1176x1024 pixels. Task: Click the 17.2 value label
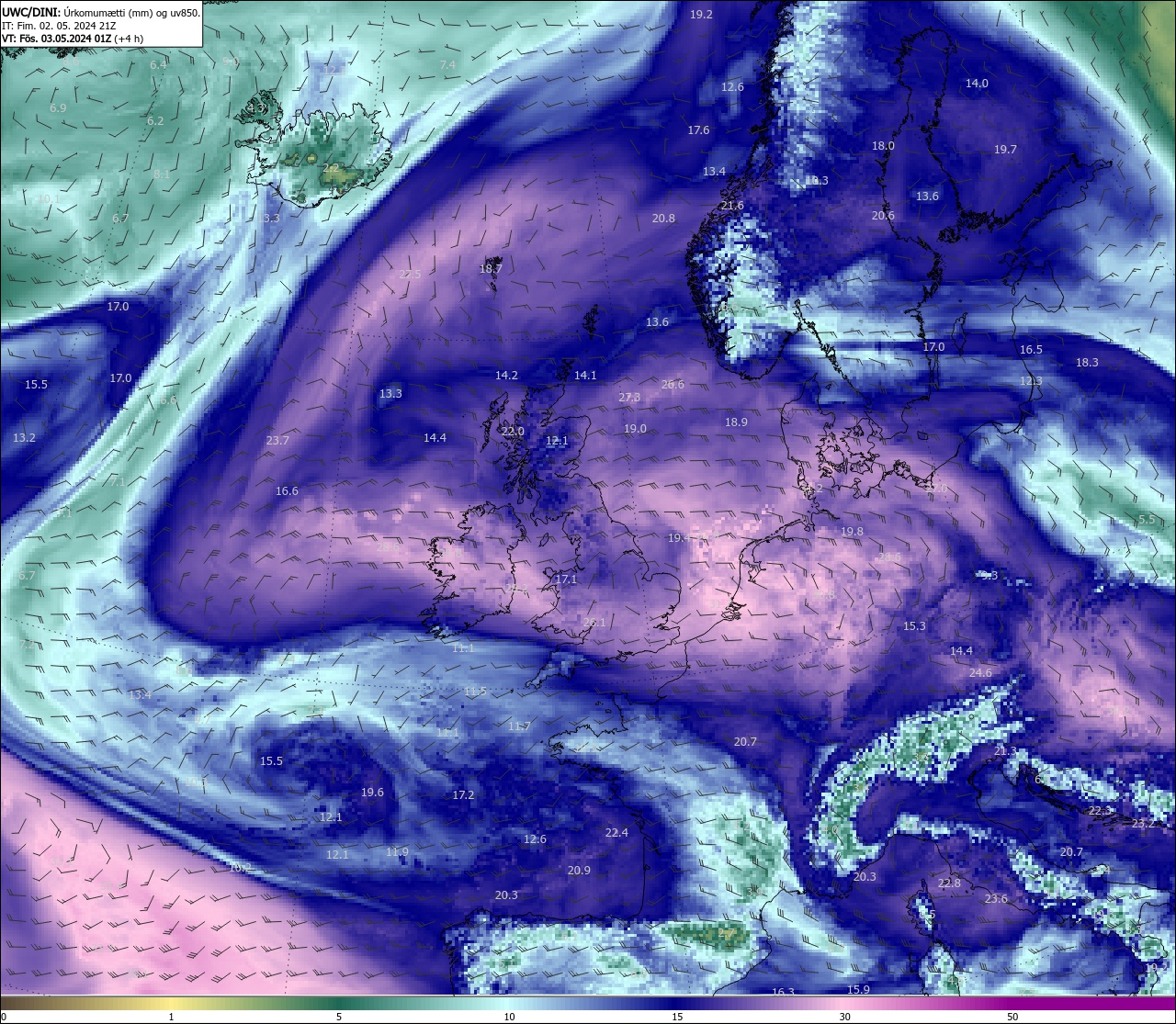463,795
